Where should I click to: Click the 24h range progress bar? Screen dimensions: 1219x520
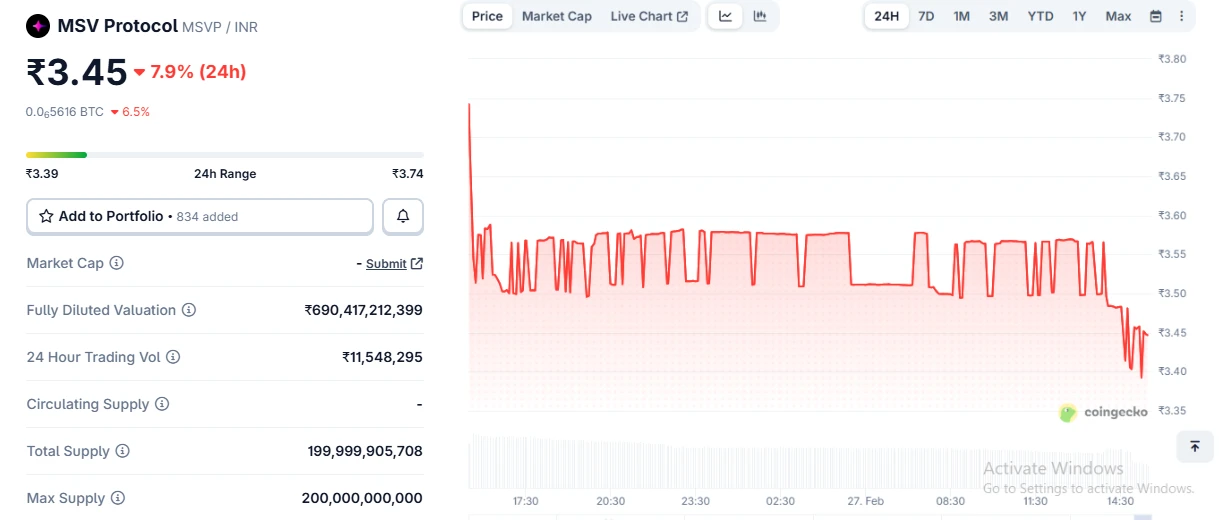point(225,154)
